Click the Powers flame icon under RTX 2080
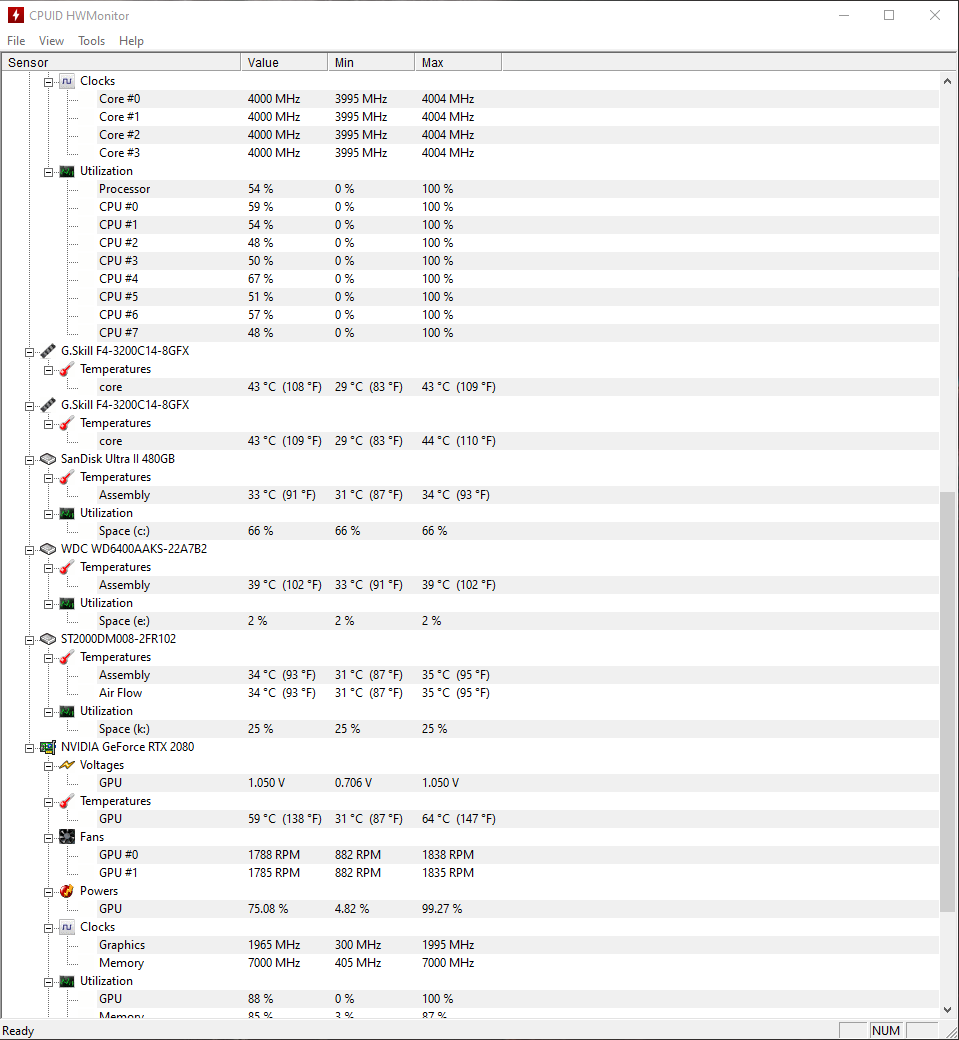This screenshot has width=959, height=1040. pos(66,891)
